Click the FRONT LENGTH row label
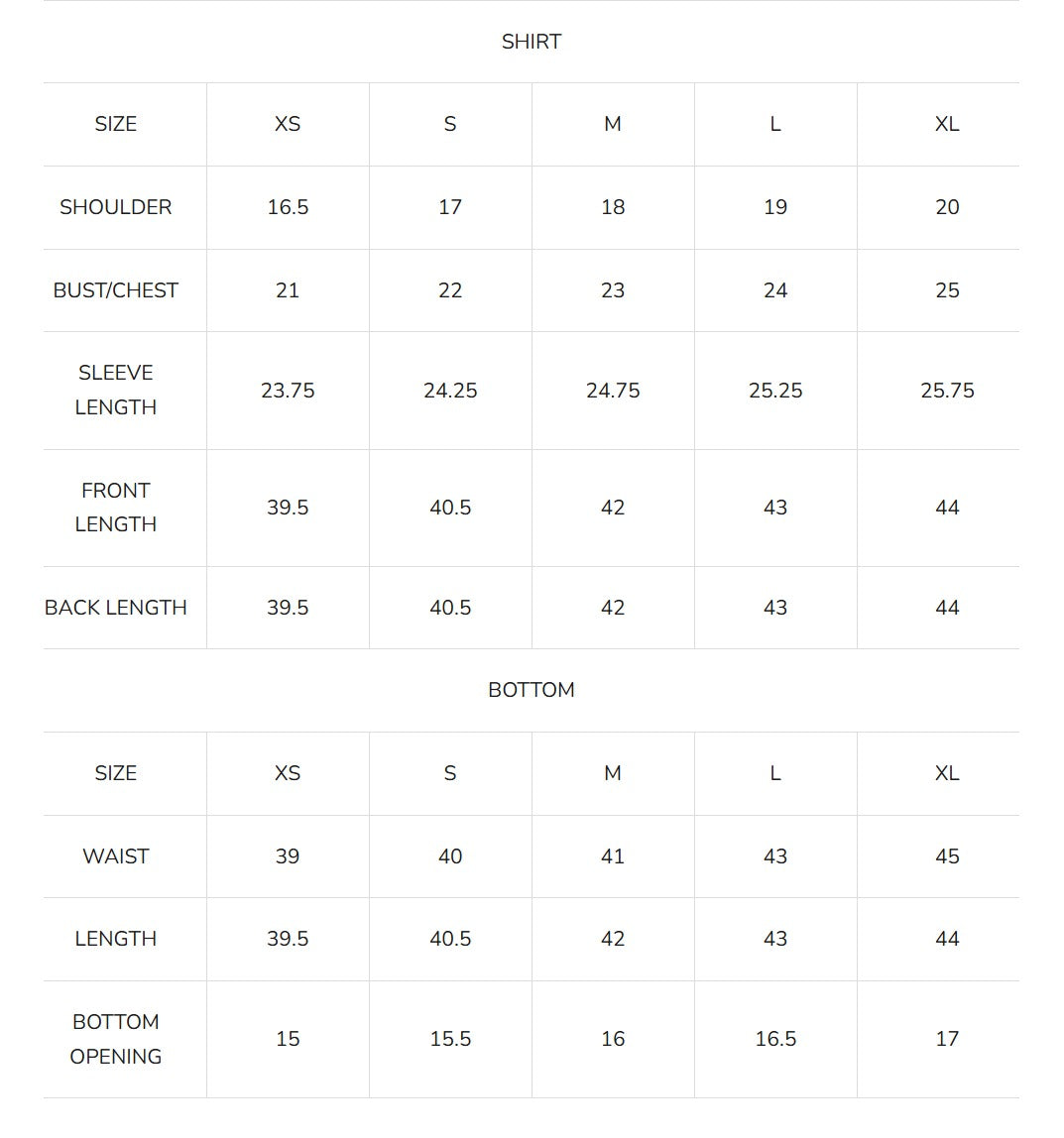The width and height of the screenshot is (1064, 1138). tap(115, 508)
